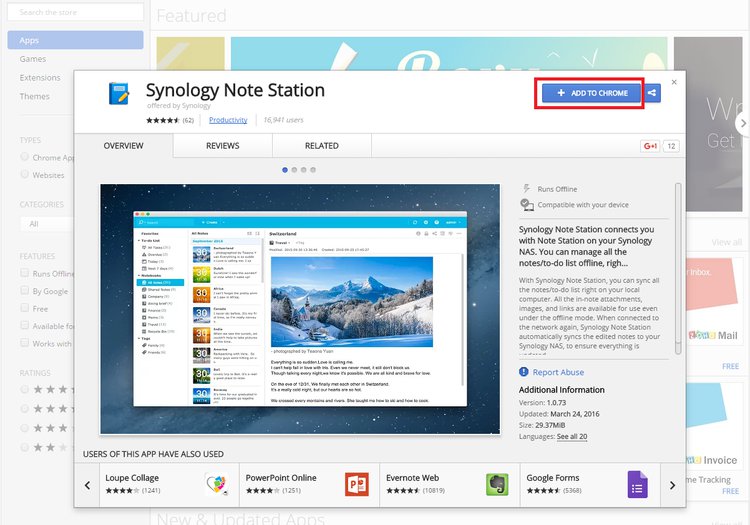Viewport: 750px width, 525px height.
Task: Open the Google Forms related app
Action: click(590, 485)
